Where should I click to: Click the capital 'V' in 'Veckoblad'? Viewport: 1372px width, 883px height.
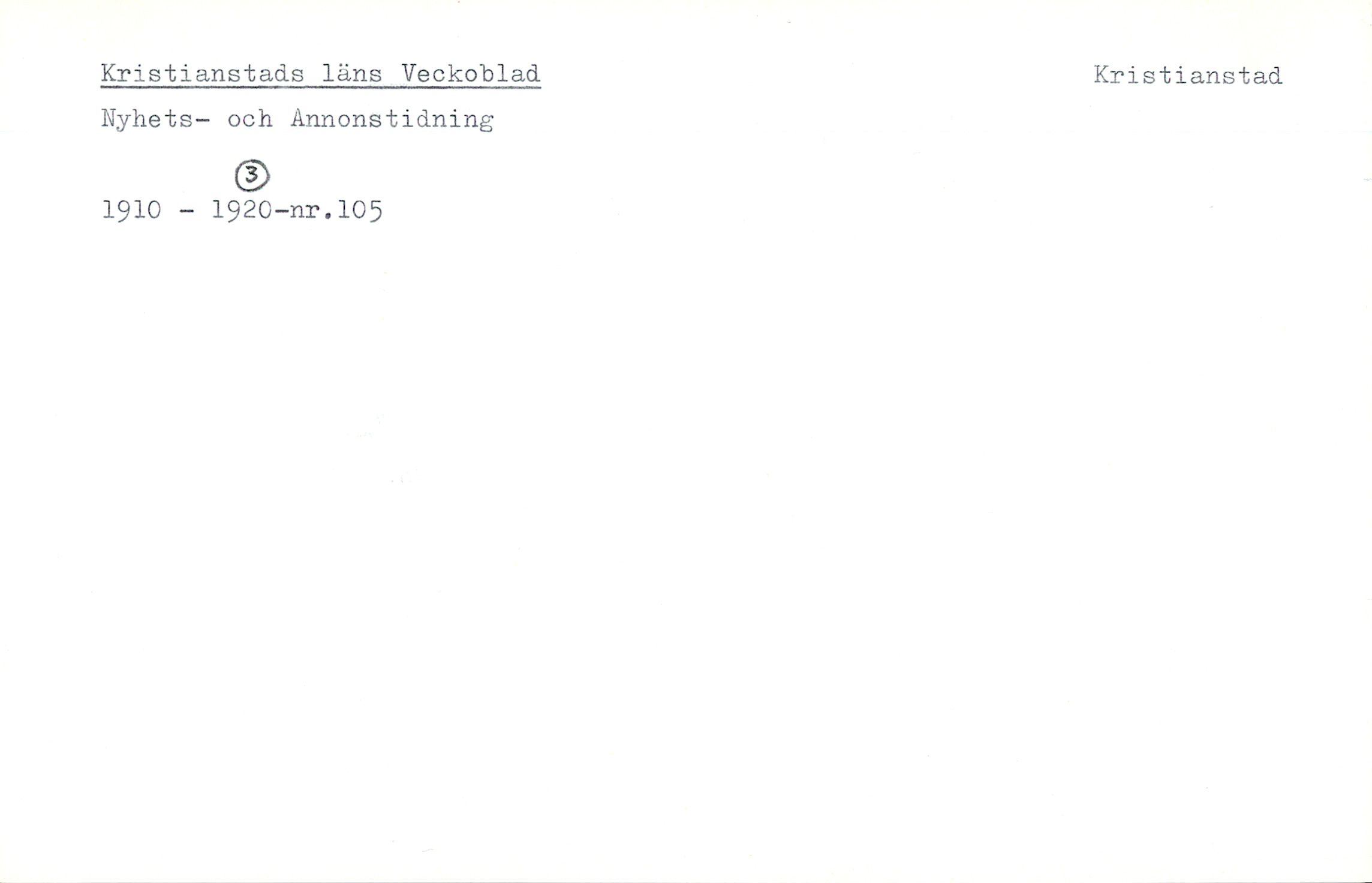409,73
